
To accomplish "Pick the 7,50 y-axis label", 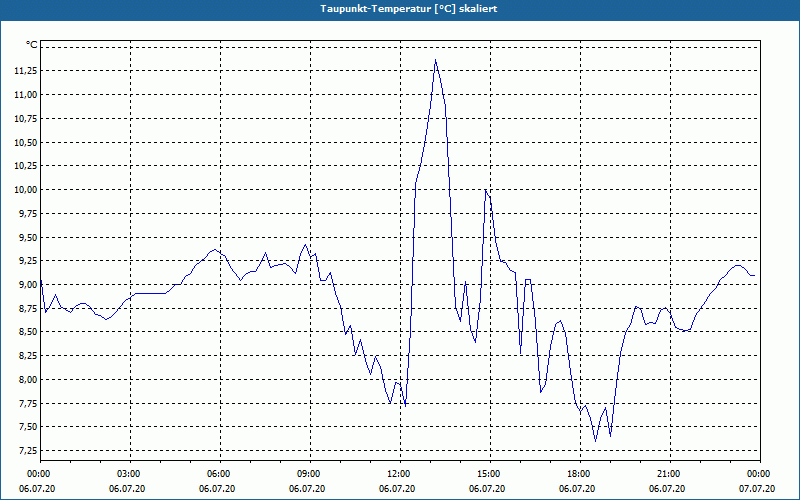I will pos(28,427).
